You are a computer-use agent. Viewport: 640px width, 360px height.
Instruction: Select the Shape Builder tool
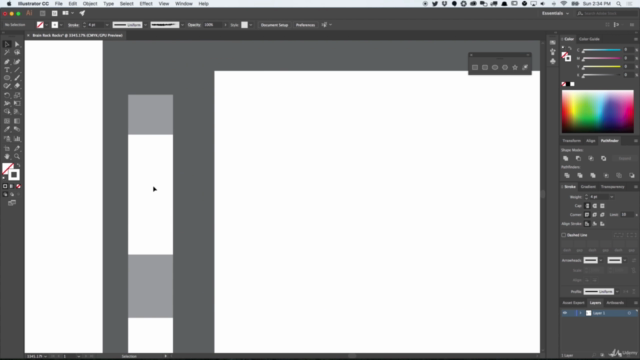click(x=7, y=111)
